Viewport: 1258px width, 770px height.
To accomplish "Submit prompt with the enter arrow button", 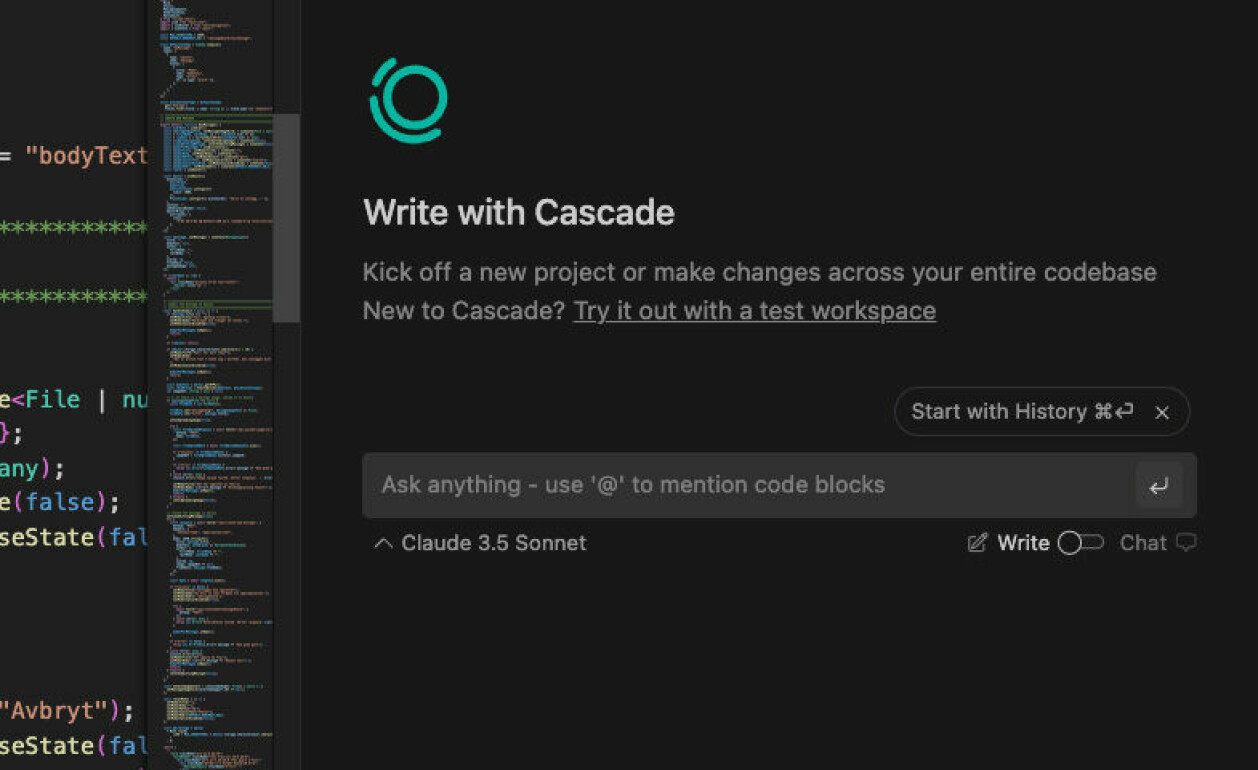I will pyautogui.click(x=1159, y=486).
